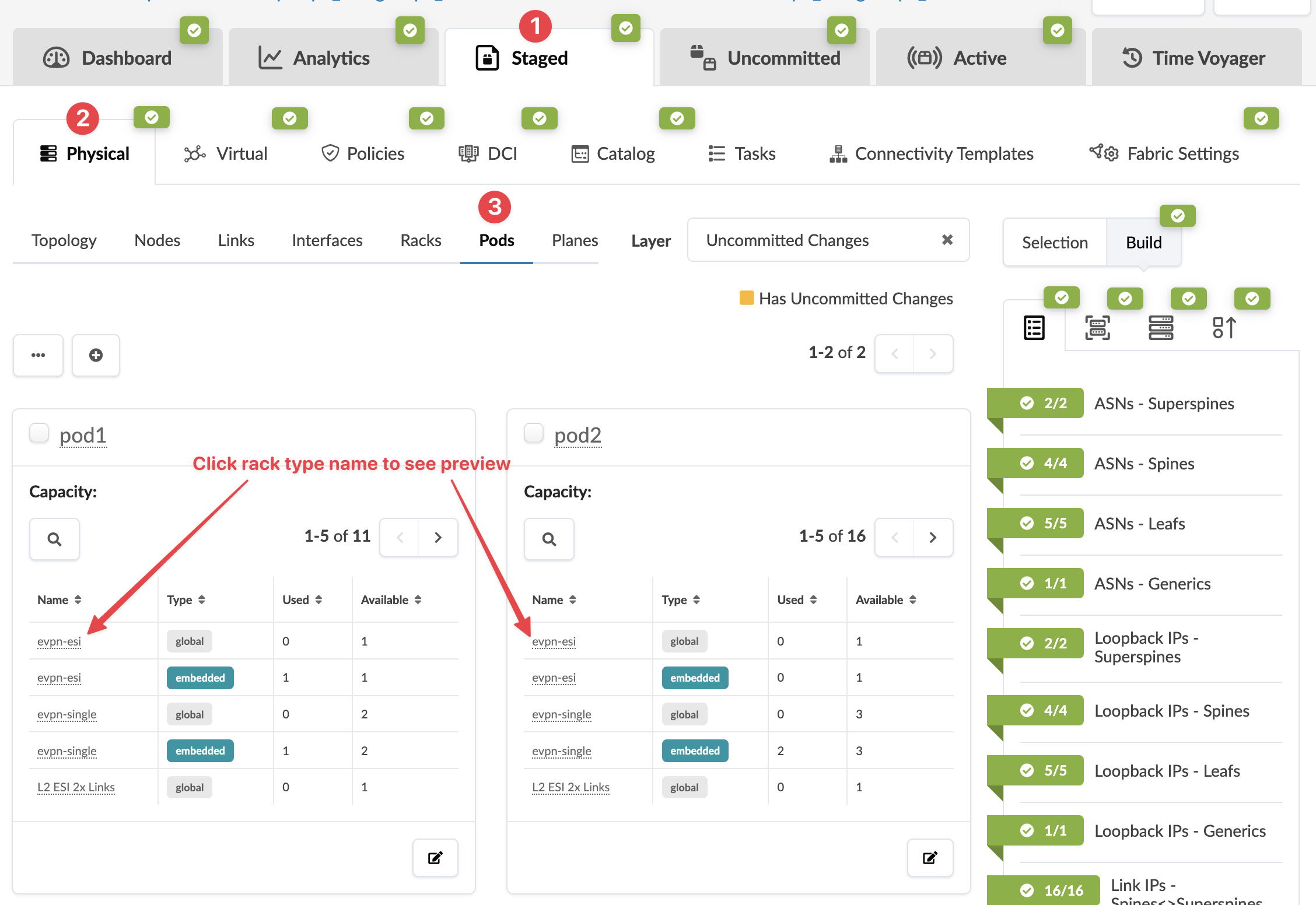Open the search for pod1 capacity table
The width and height of the screenshot is (1316, 905).
click(54, 539)
